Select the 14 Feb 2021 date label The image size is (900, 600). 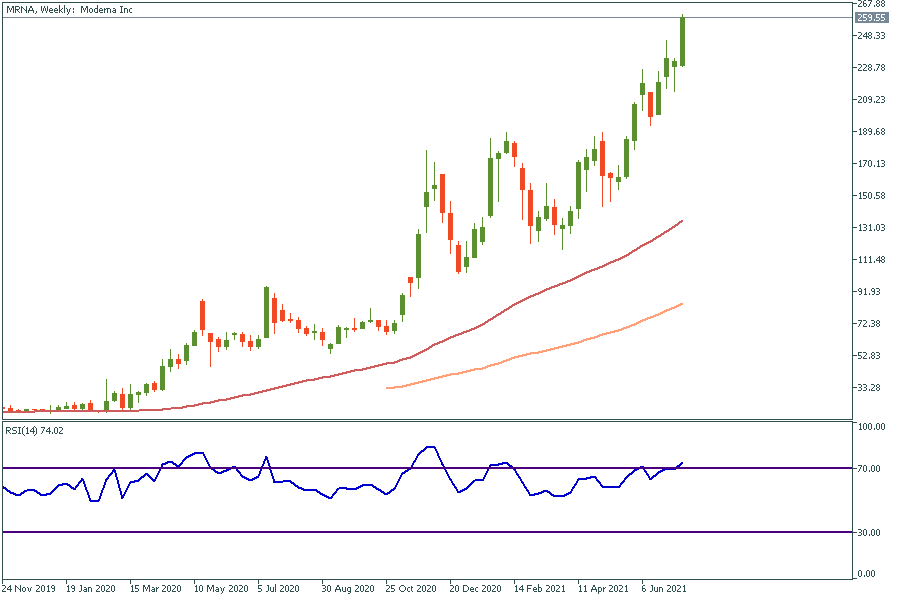coord(536,589)
